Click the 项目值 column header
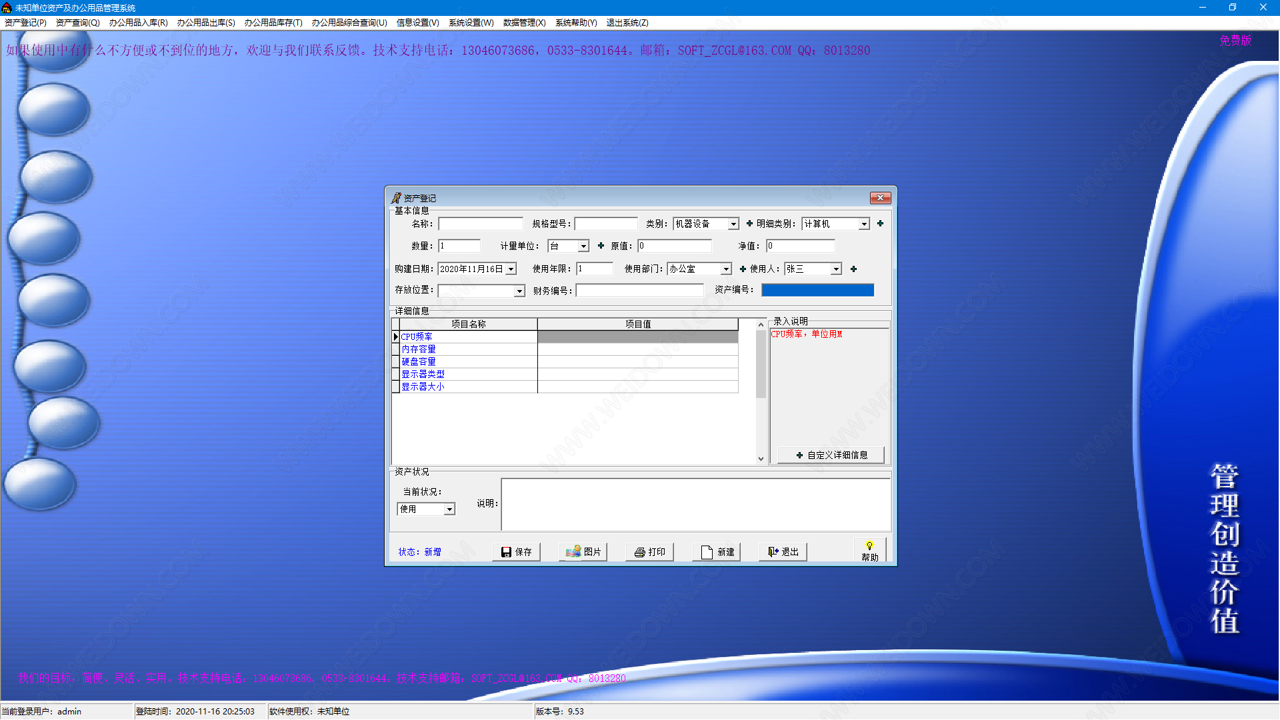Screen dimensions: 1280x720 click(638, 324)
